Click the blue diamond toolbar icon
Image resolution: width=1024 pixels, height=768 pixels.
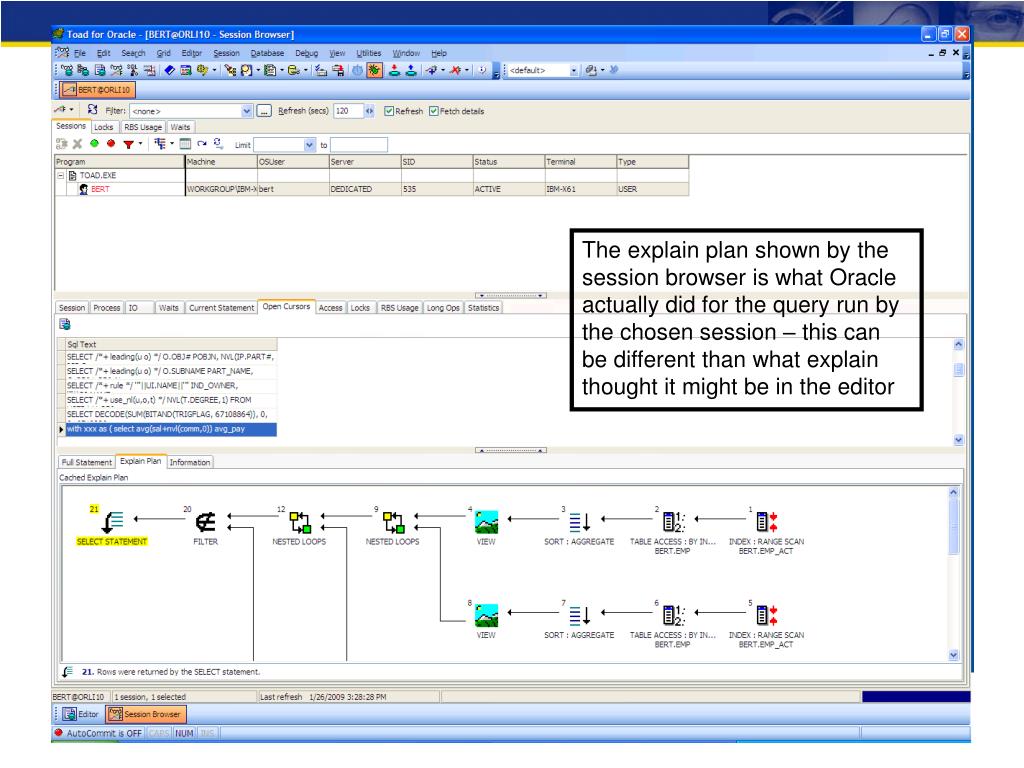[169, 70]
